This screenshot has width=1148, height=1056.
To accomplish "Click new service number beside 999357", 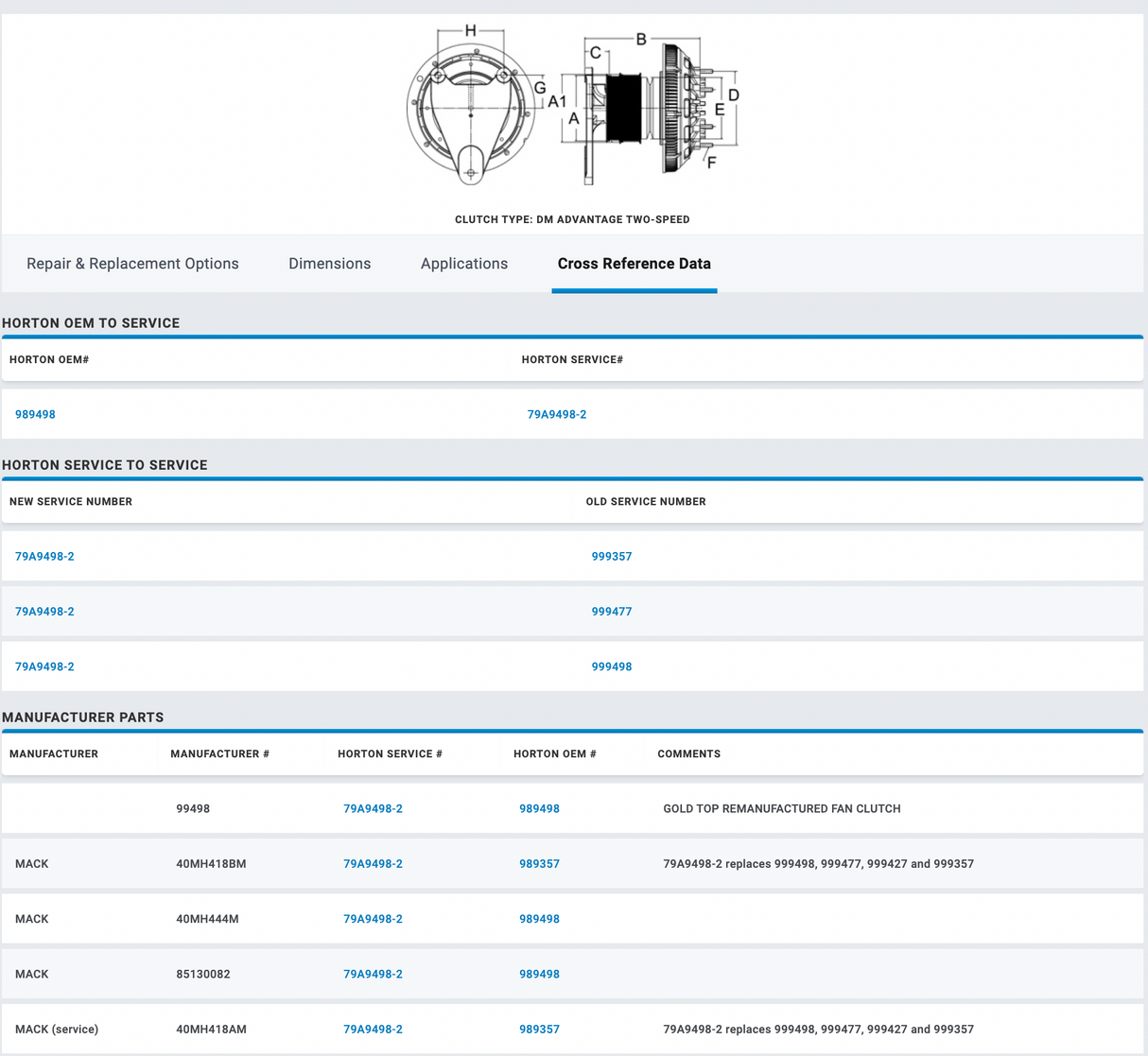I will coord(44,557).
